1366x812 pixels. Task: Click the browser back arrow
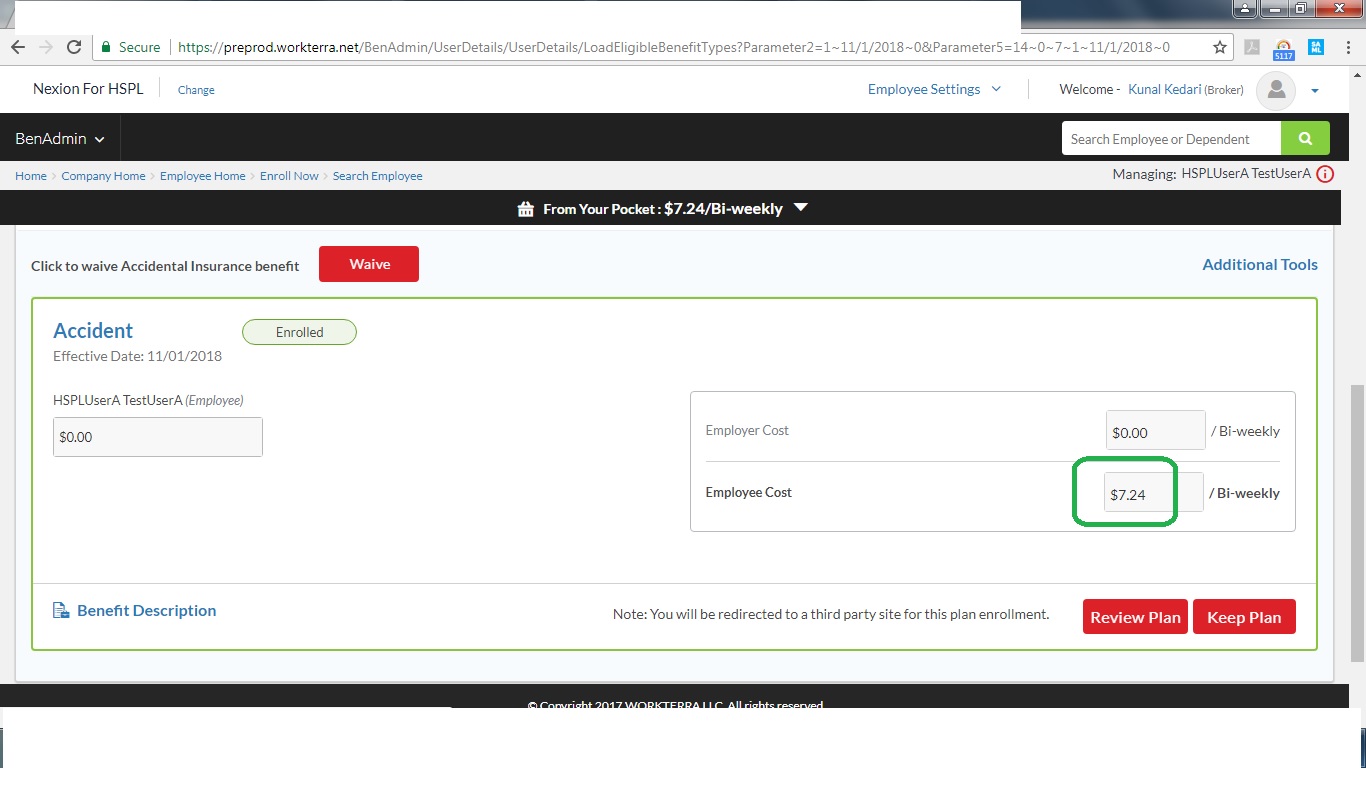(x=18, y=47)
